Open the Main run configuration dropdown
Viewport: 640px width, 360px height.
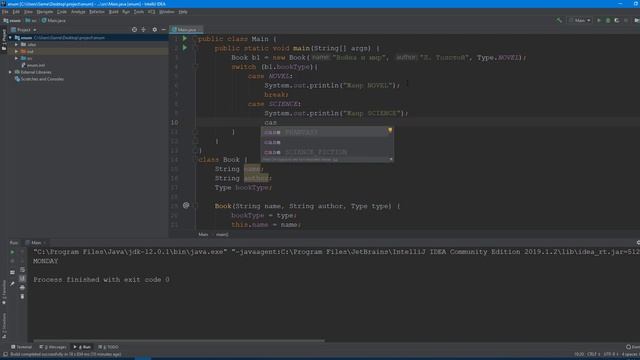[x=580, y=20]
